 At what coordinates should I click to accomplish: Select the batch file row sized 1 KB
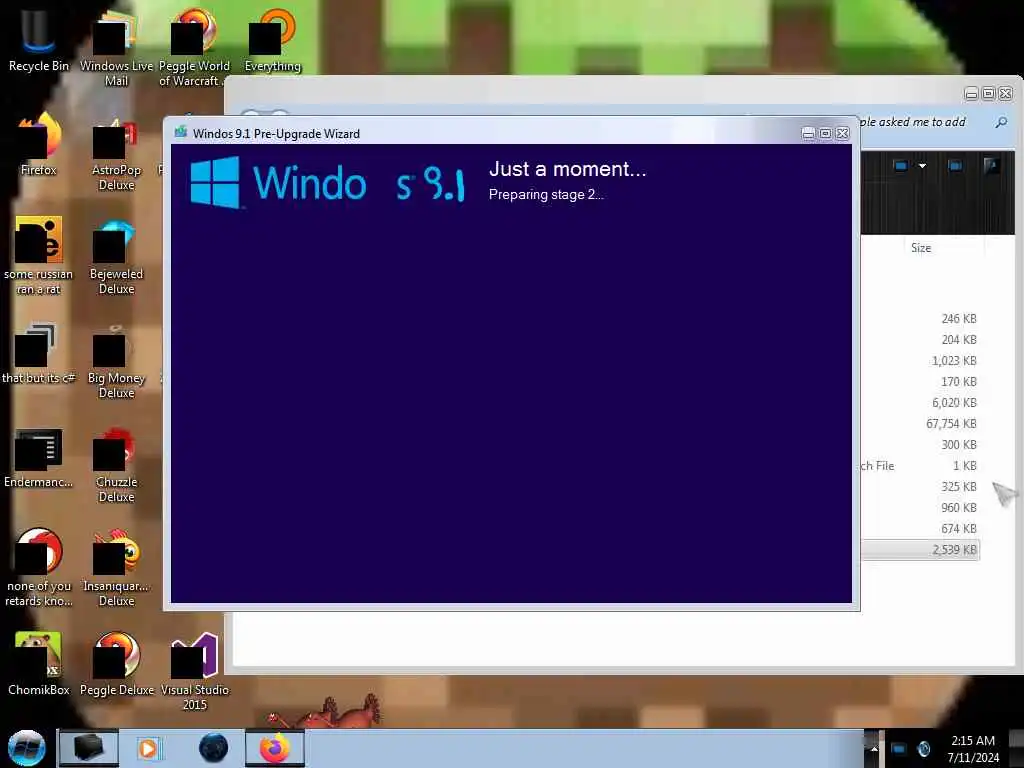920,466
